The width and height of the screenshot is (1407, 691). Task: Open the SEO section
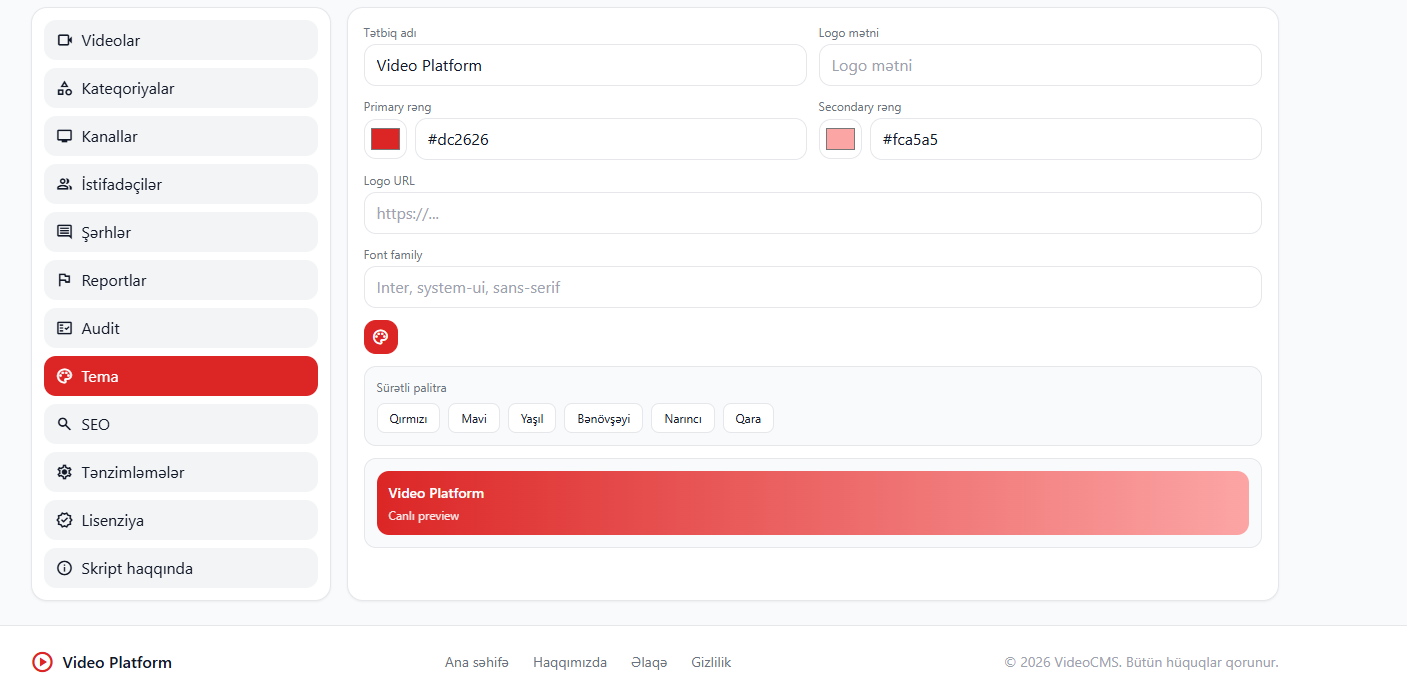pos(180,424)
